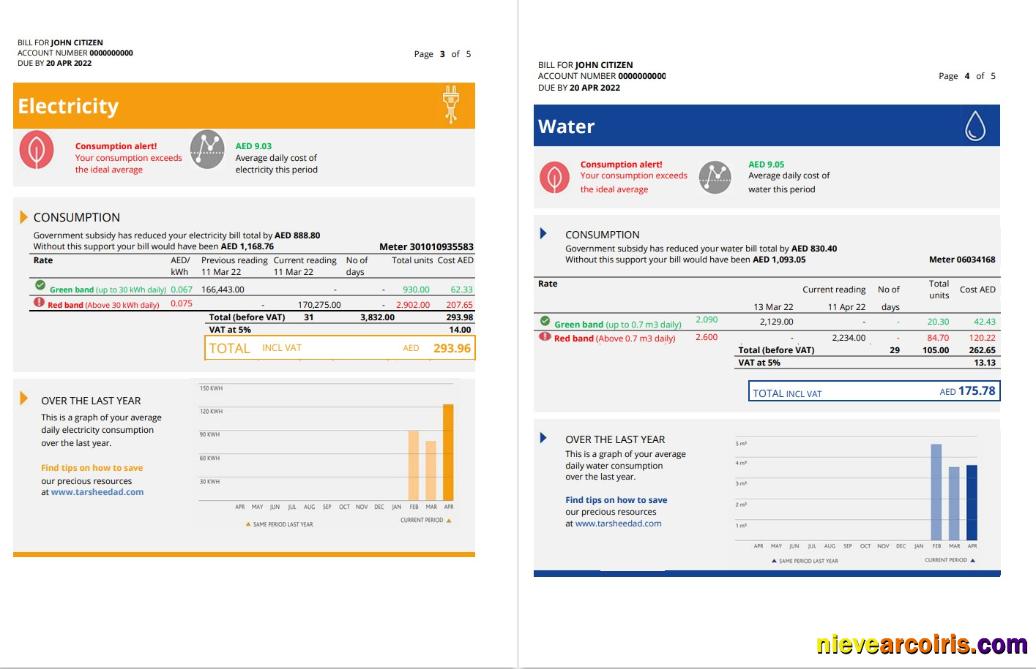Click the water droplet icon in the Water header
This screenshot has height=669, width=1036.
tap(977, 128)
